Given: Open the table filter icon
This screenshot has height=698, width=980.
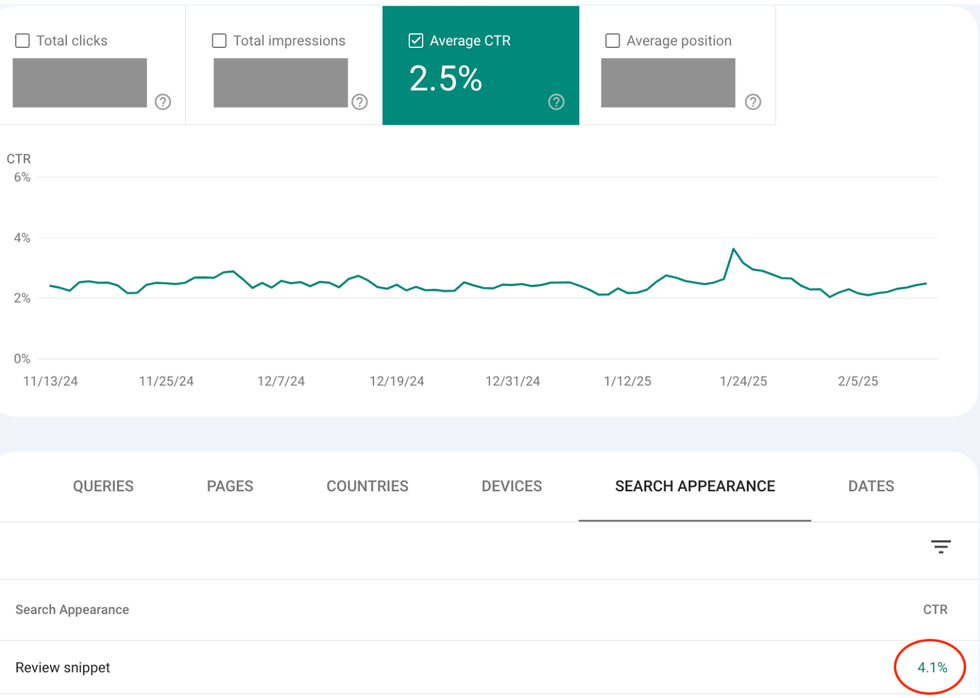Looking at the screenshot, I should point(941,547).
